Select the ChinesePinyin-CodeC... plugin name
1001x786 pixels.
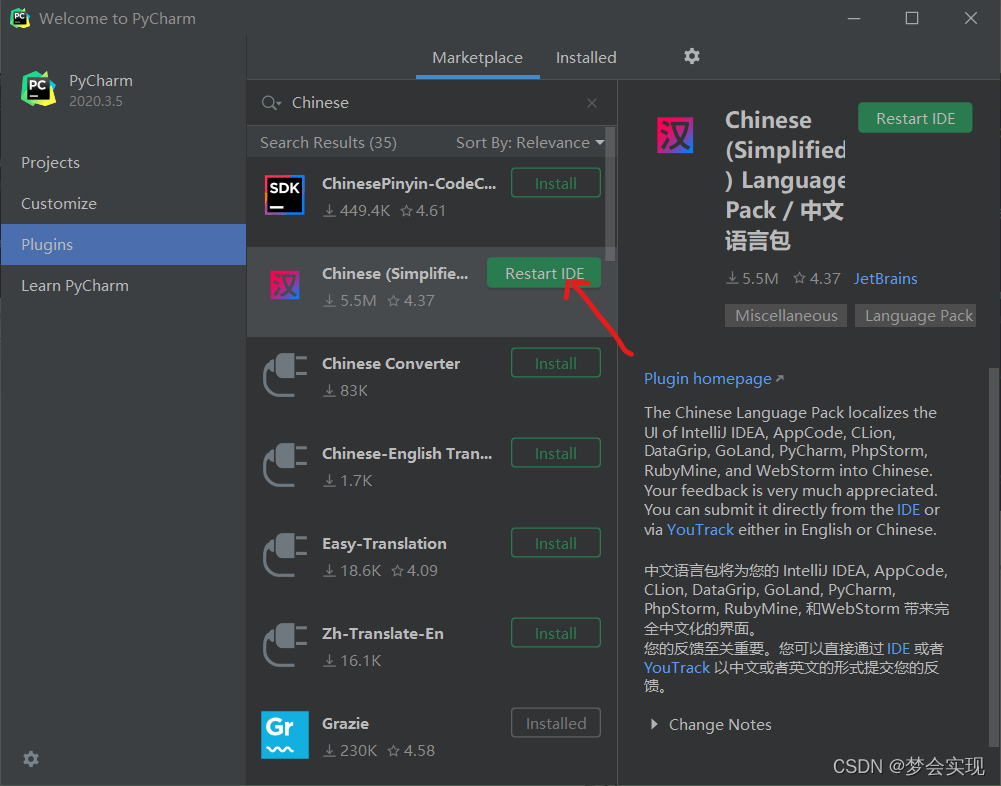pos(409,183)
